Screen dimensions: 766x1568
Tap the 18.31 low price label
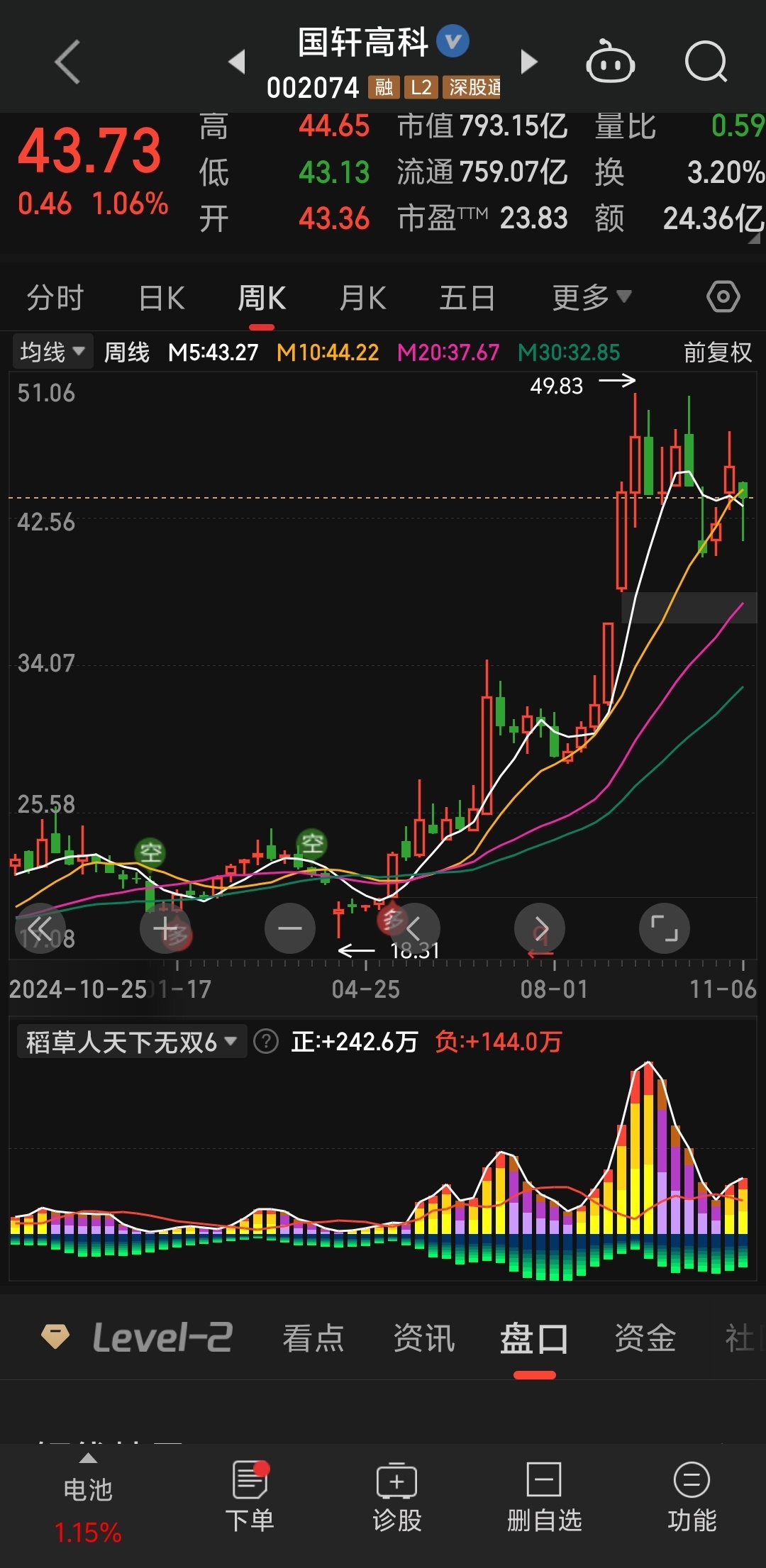pyautogui.click(x=415, y=950)
